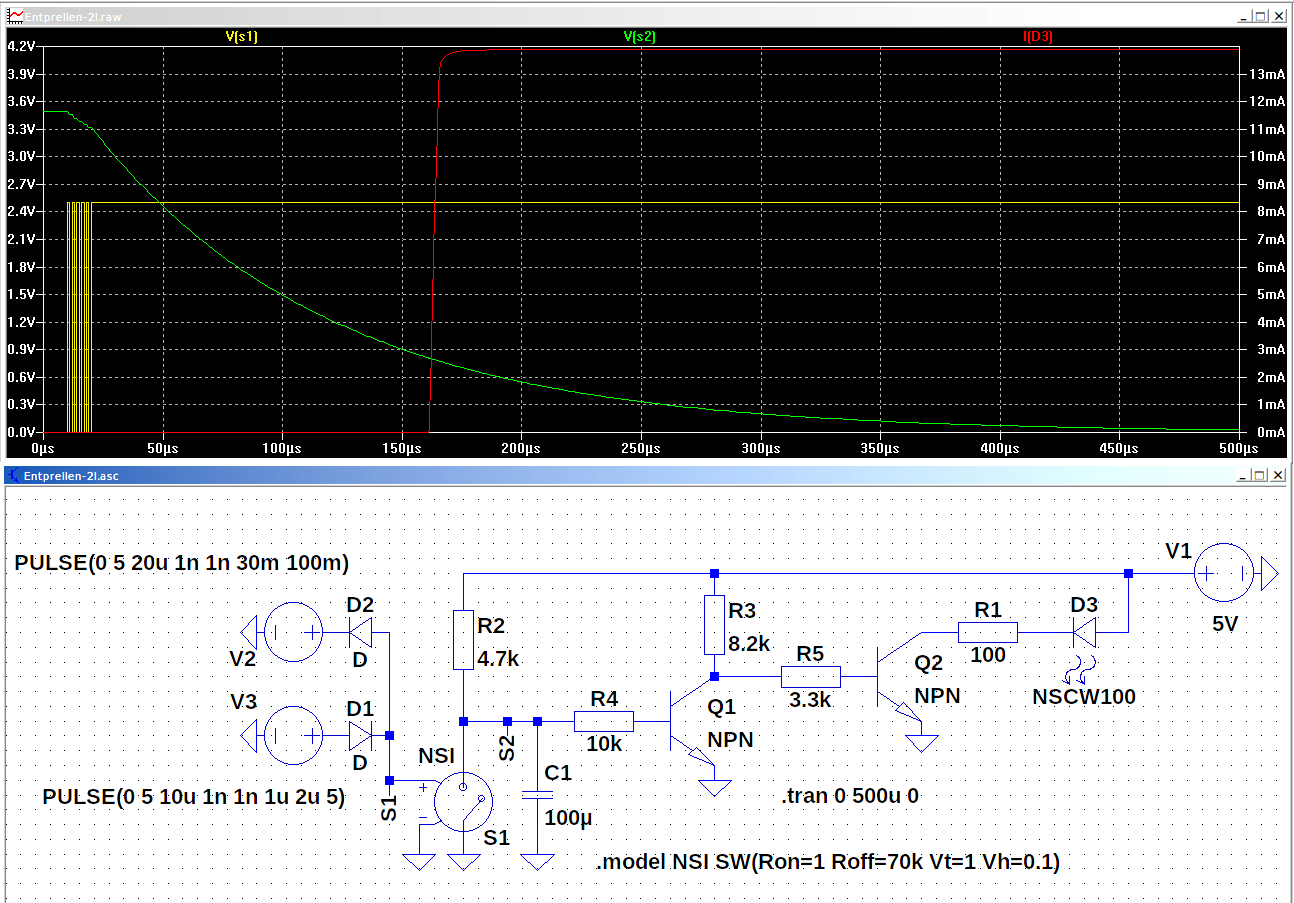Click the R2 resistor symbol
The width and height of the screenshot is (1294, 903).
pos(463,640)
